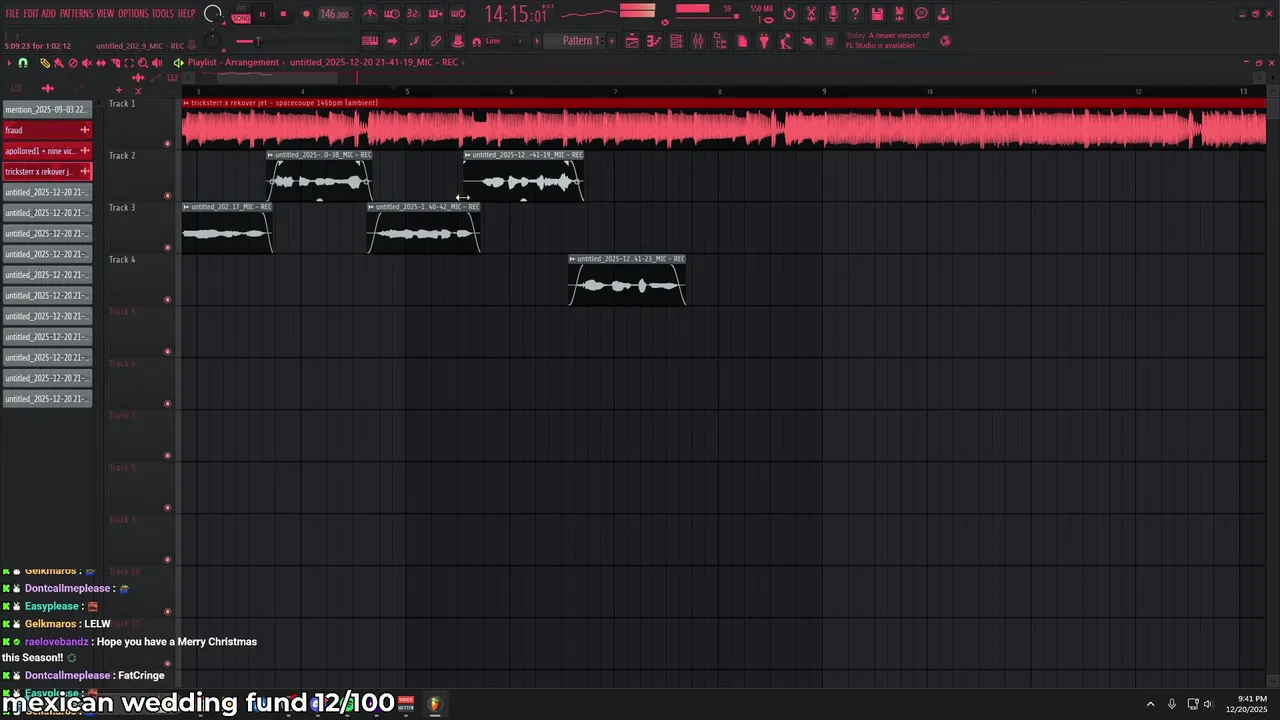Open the audio editor scissors icon

tap(811, 14)
